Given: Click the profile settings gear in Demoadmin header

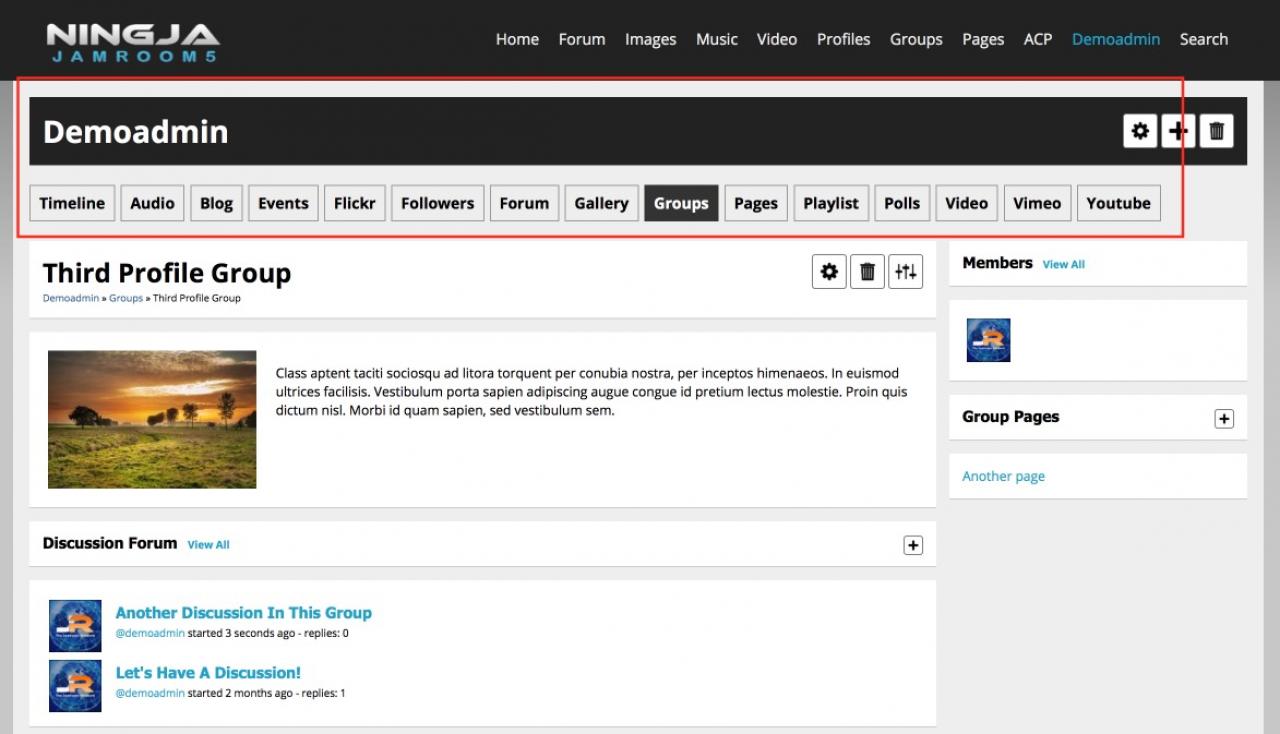Looking at the screenshot, I should [x=1140, y=131].
